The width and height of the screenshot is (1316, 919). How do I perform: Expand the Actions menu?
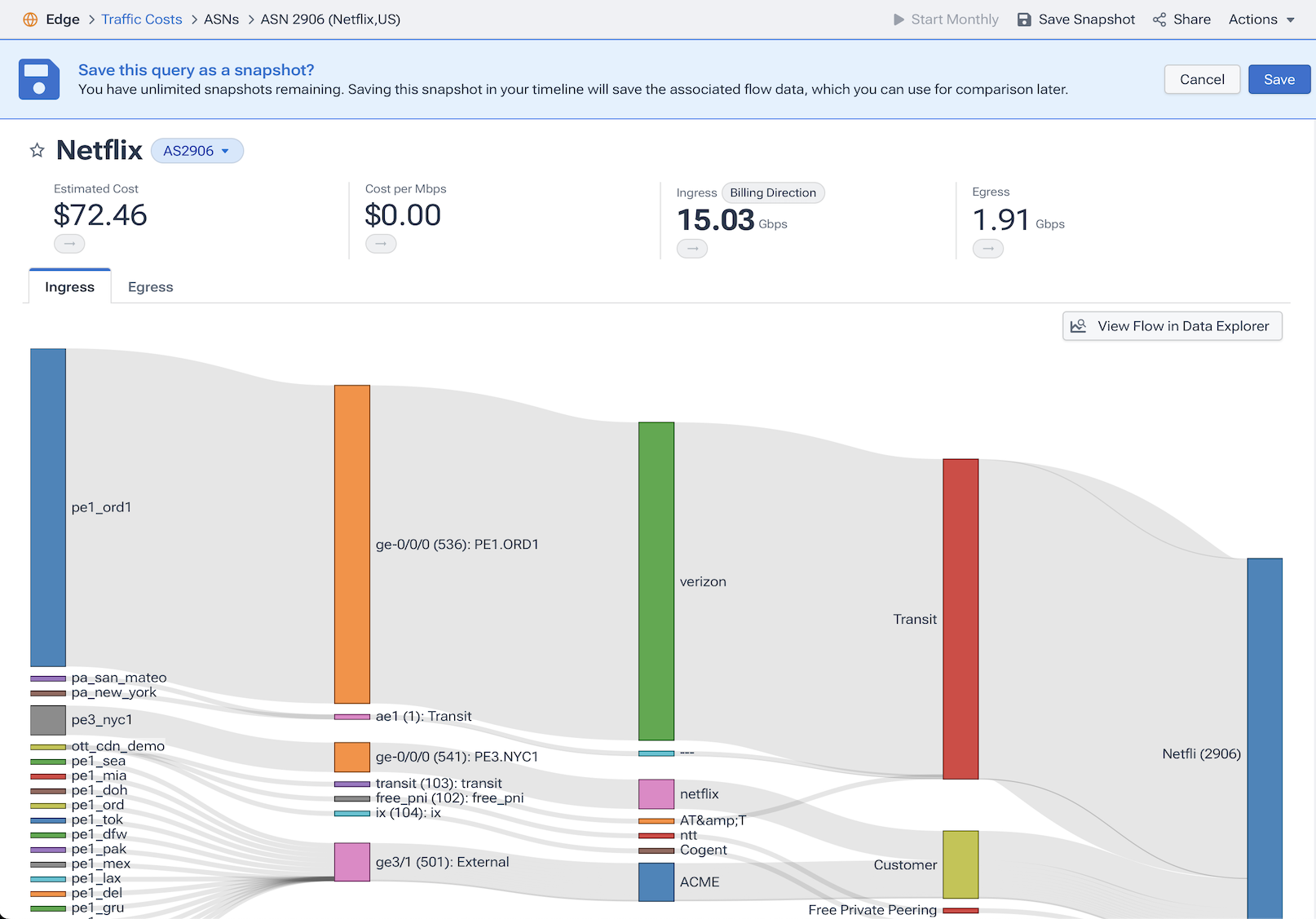click(x=1261, y=20)
